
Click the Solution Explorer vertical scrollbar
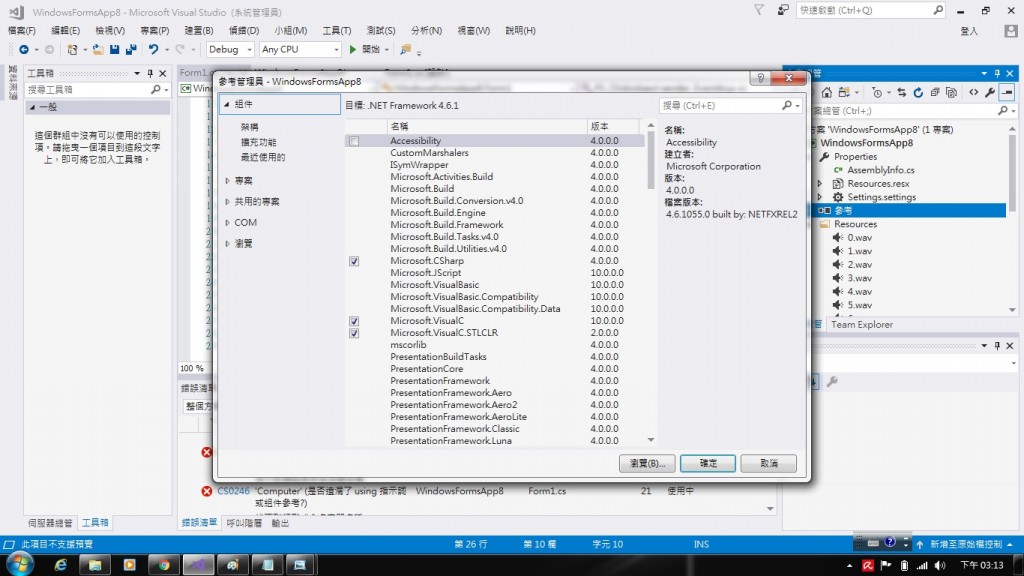pos(1012,172)
